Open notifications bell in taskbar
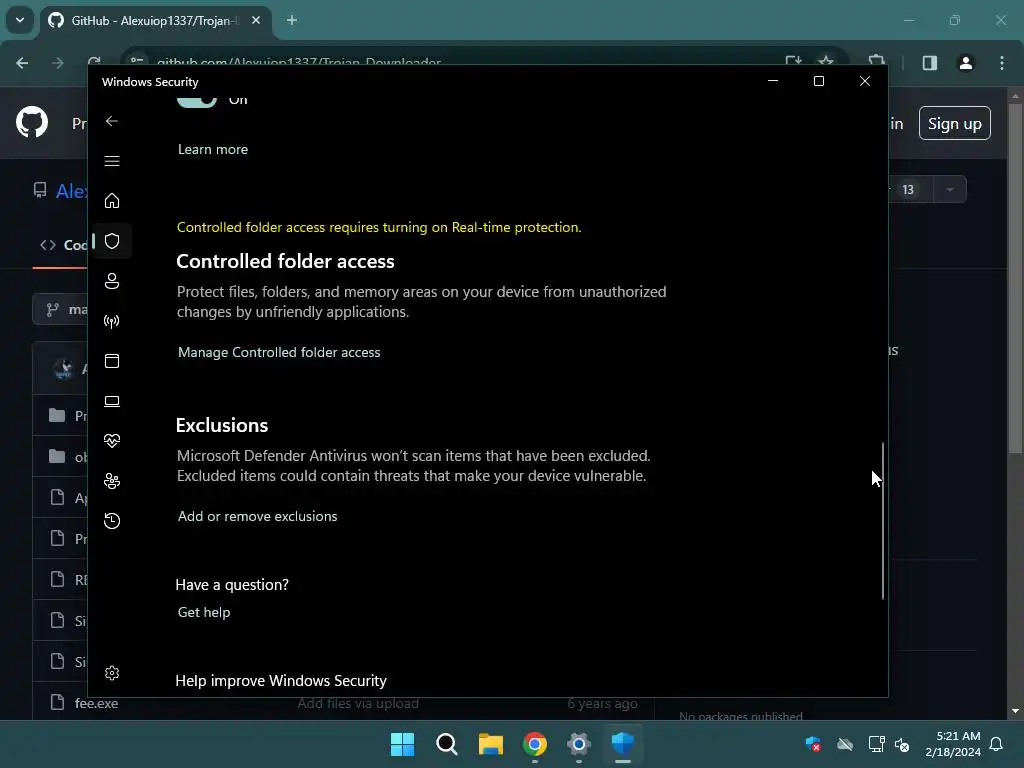The width and height of the screenshot is (1024, 768). (x=996, y=744)
